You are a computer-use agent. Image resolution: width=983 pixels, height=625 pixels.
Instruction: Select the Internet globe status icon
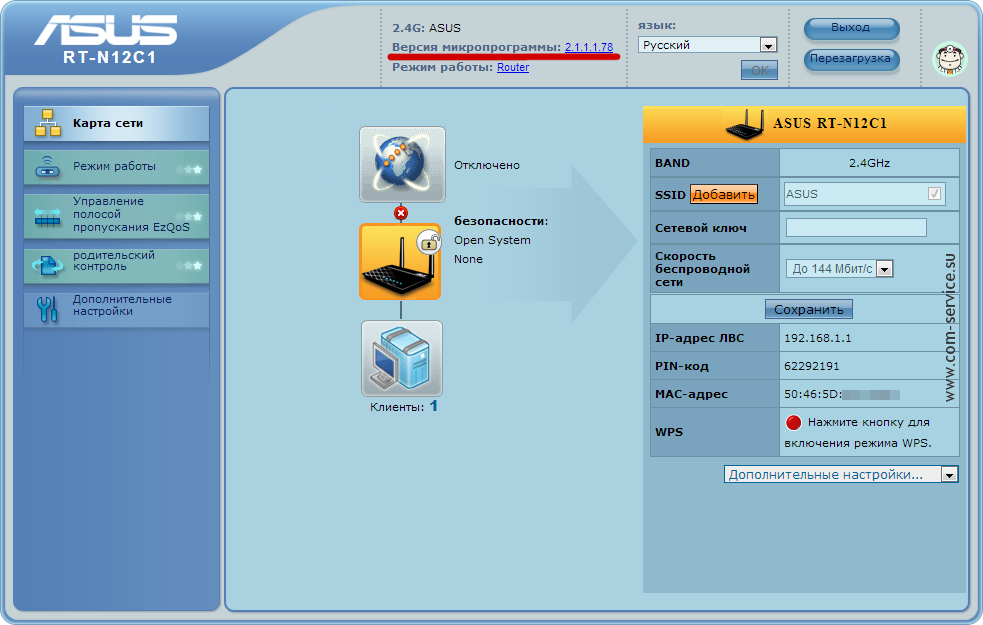click(402, 164)
